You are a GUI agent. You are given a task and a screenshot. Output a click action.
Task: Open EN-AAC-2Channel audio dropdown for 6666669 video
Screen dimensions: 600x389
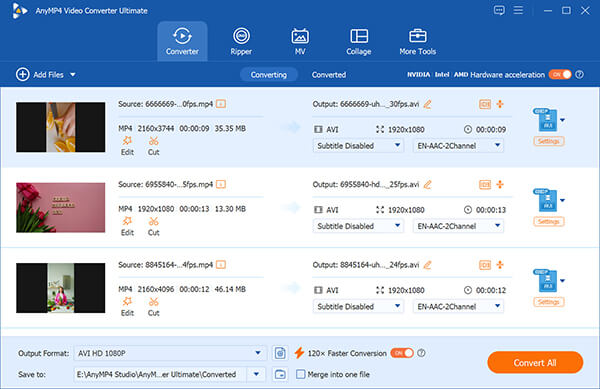coord(458,146)
